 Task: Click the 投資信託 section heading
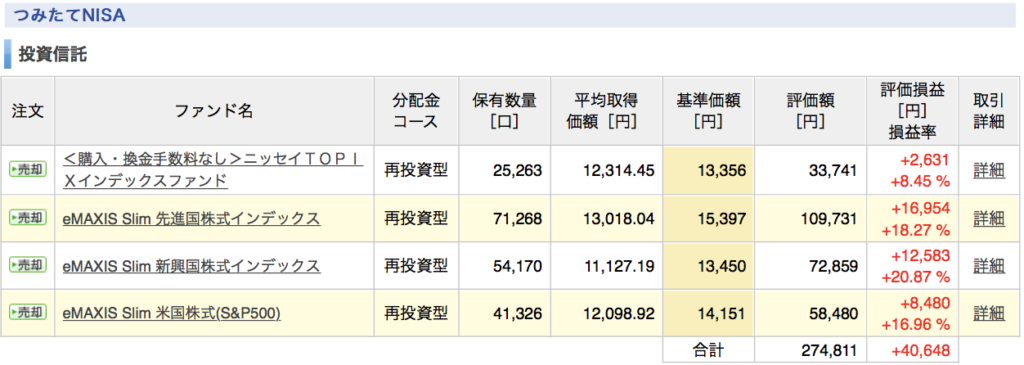[52, 55]
